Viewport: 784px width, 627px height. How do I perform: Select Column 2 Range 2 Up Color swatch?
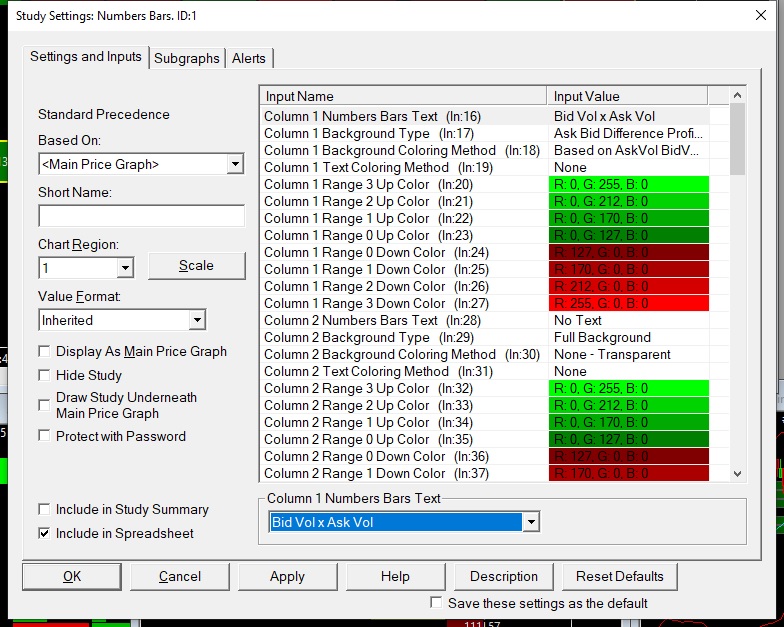tap(628, 406)
